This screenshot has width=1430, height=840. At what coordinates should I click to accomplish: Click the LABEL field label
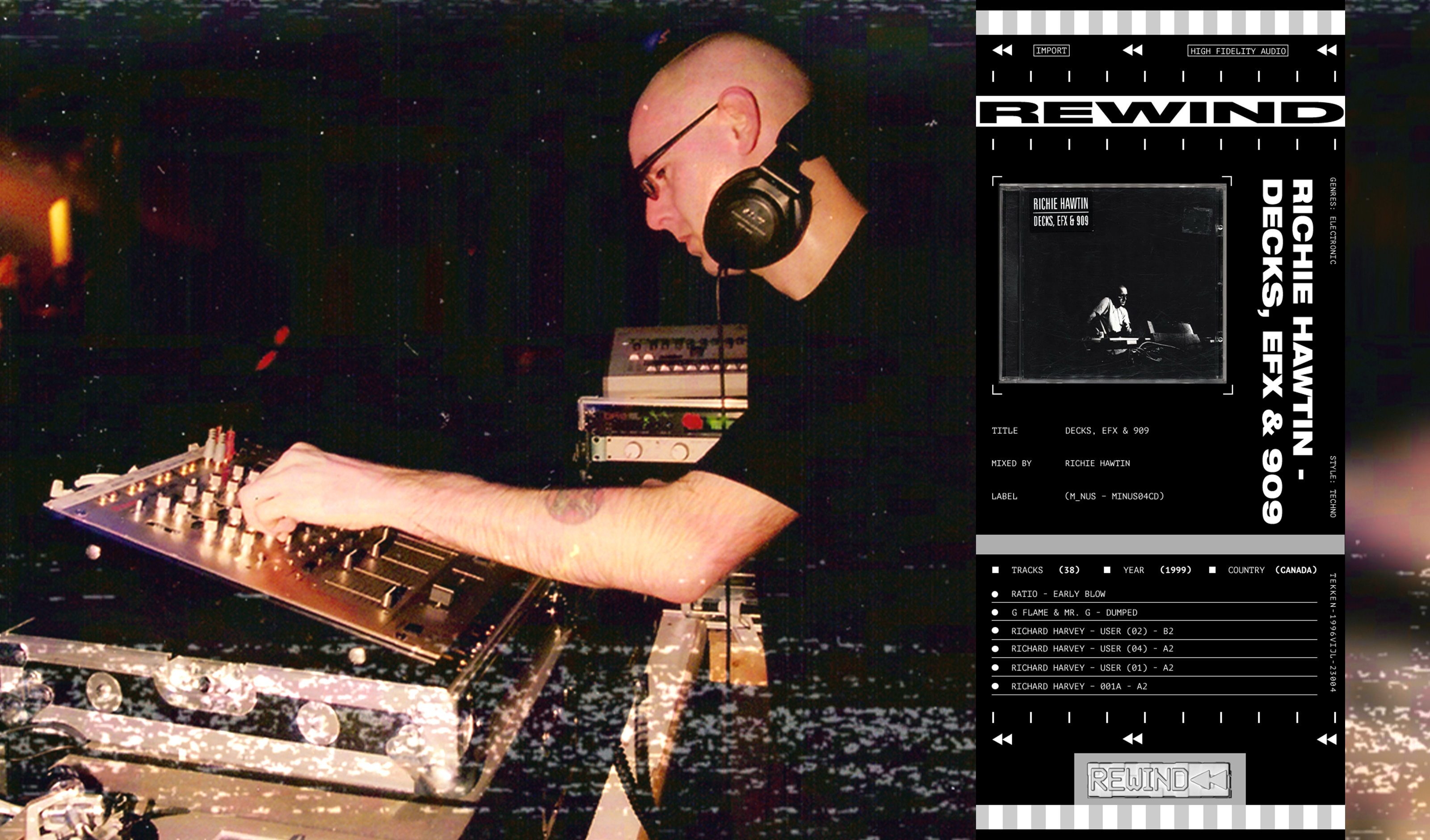(1005, 496)
